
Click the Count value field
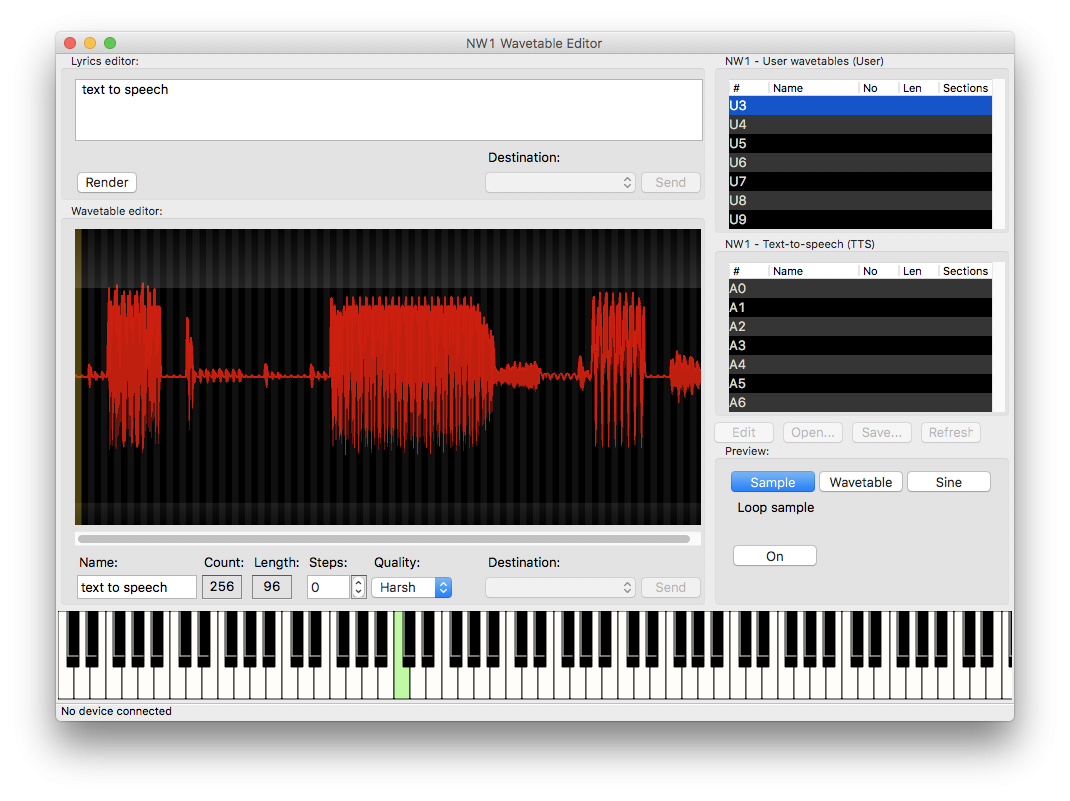pos(222,587)
